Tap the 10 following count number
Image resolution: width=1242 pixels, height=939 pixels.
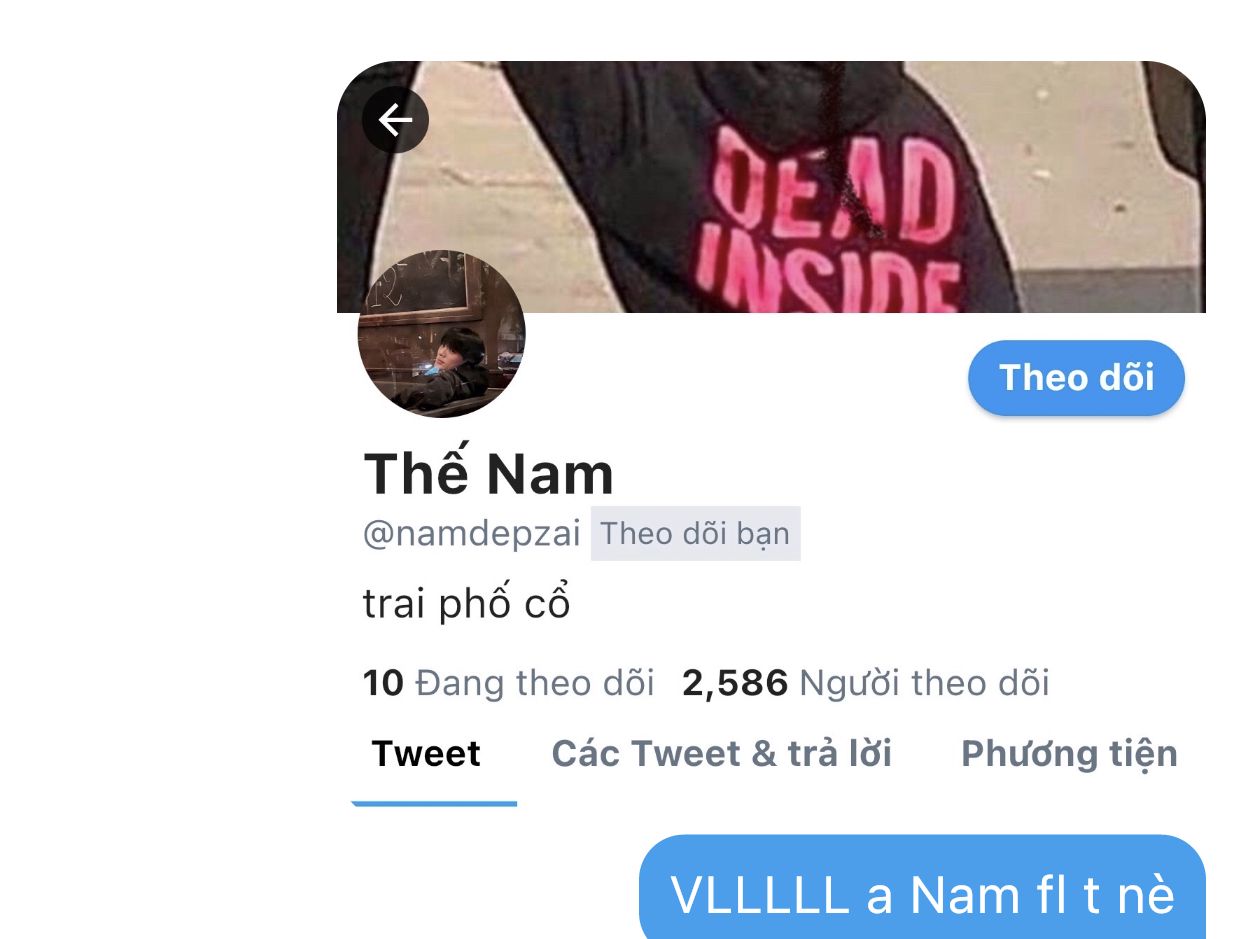[383, 684]
